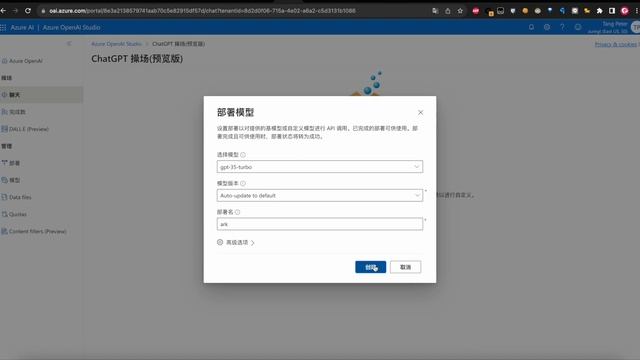640x360 pixels.
Task: Click the blue 创建 create button
Action: coord(370,267)
